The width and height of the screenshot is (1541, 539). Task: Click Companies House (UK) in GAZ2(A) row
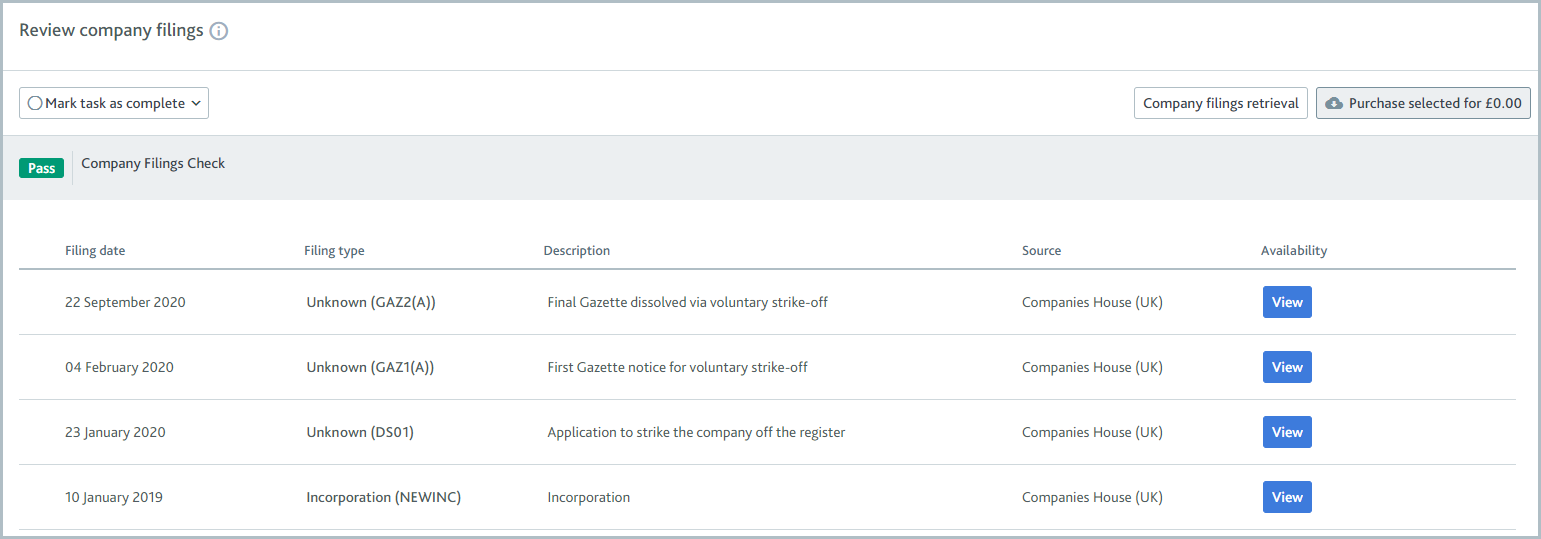pyautogui.click(x=1092, y=302)
